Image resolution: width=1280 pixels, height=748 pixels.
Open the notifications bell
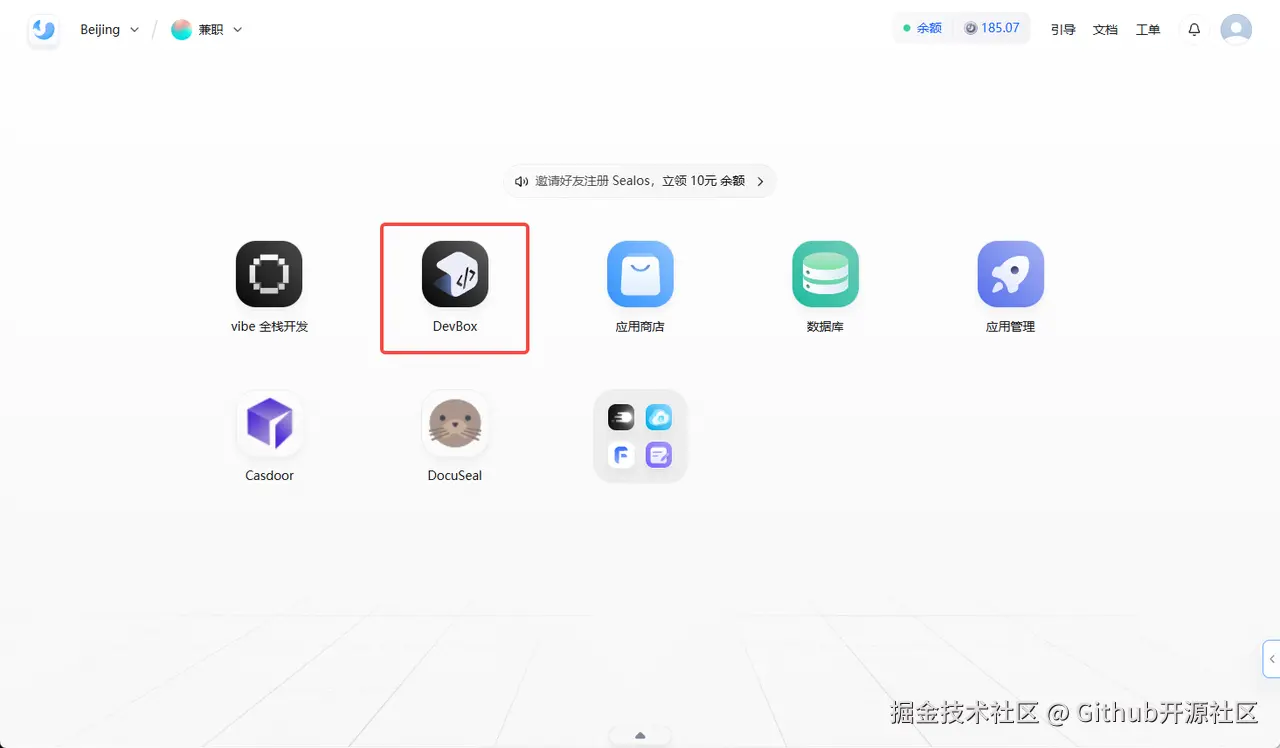tap(1194, 30)
